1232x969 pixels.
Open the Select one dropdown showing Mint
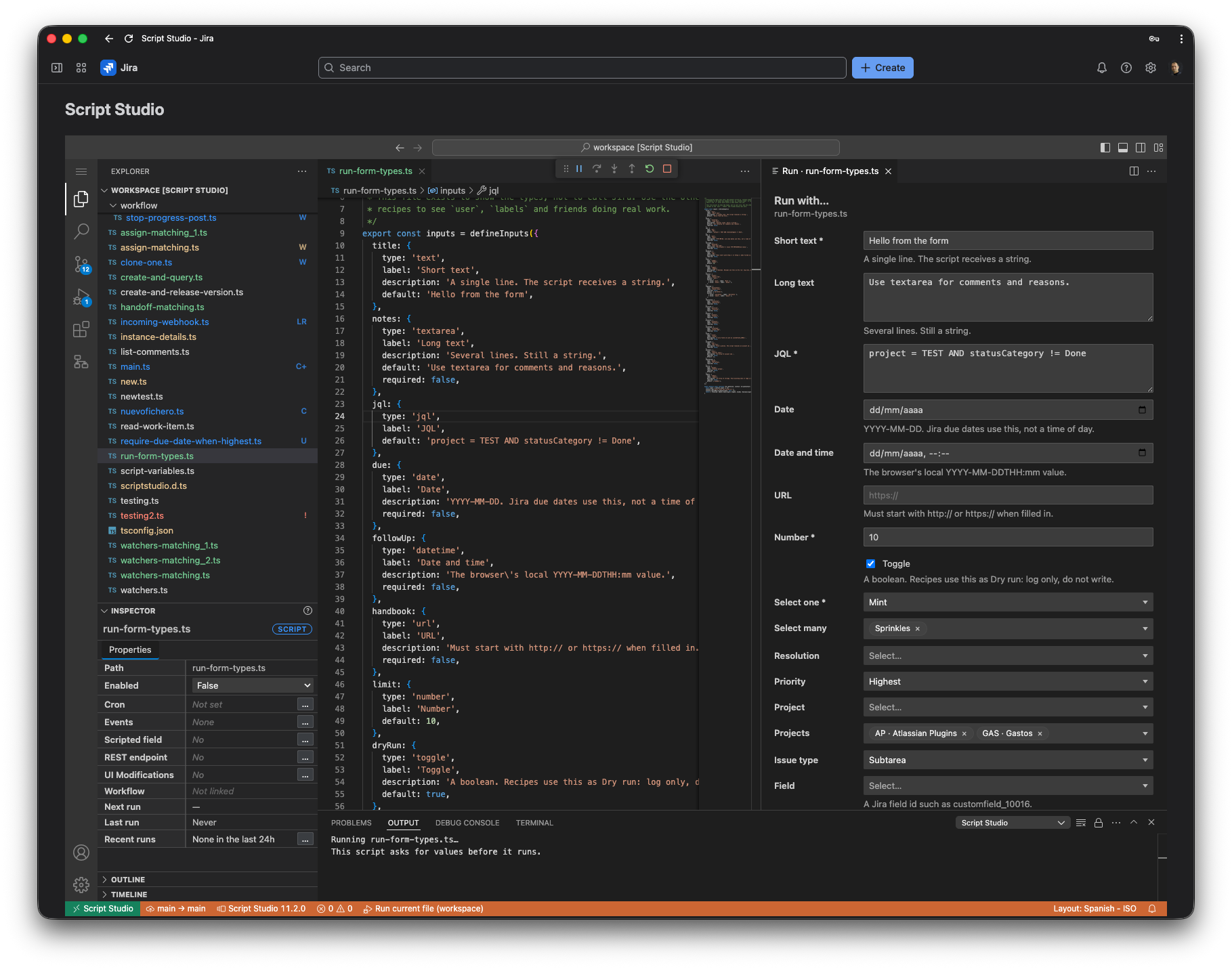tap(1008, 603)
